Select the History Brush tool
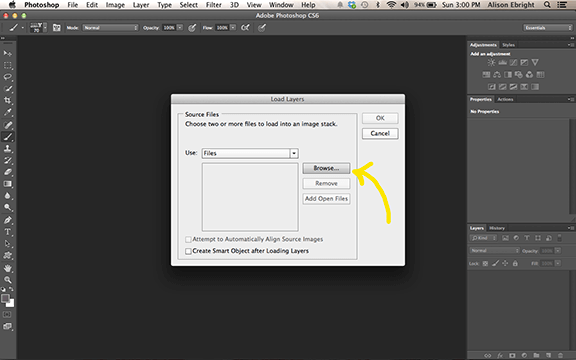This screenshot has width=576, height=360. pyautogui.click(x=7, y=160)
